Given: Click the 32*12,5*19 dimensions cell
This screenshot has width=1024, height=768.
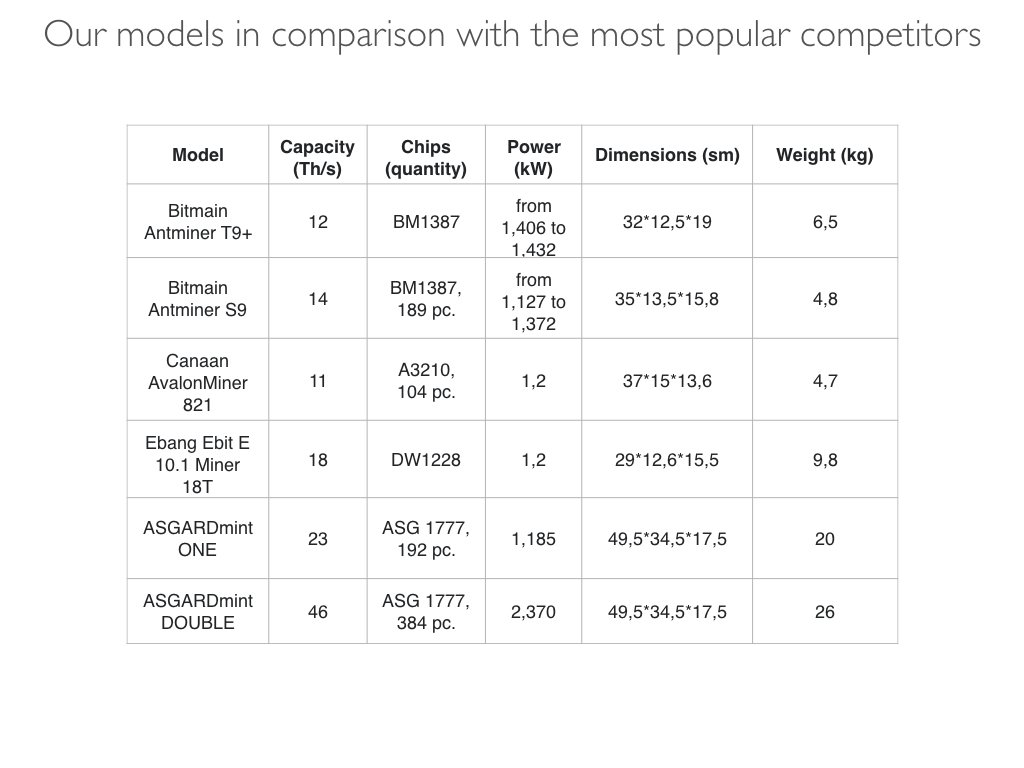Looking at the screenshot, I should [667, 221].
